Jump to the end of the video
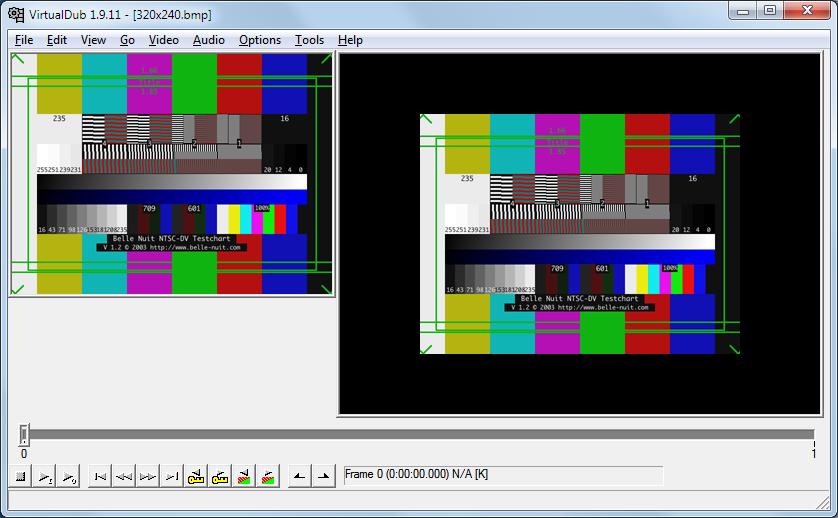 pos(172,476)
